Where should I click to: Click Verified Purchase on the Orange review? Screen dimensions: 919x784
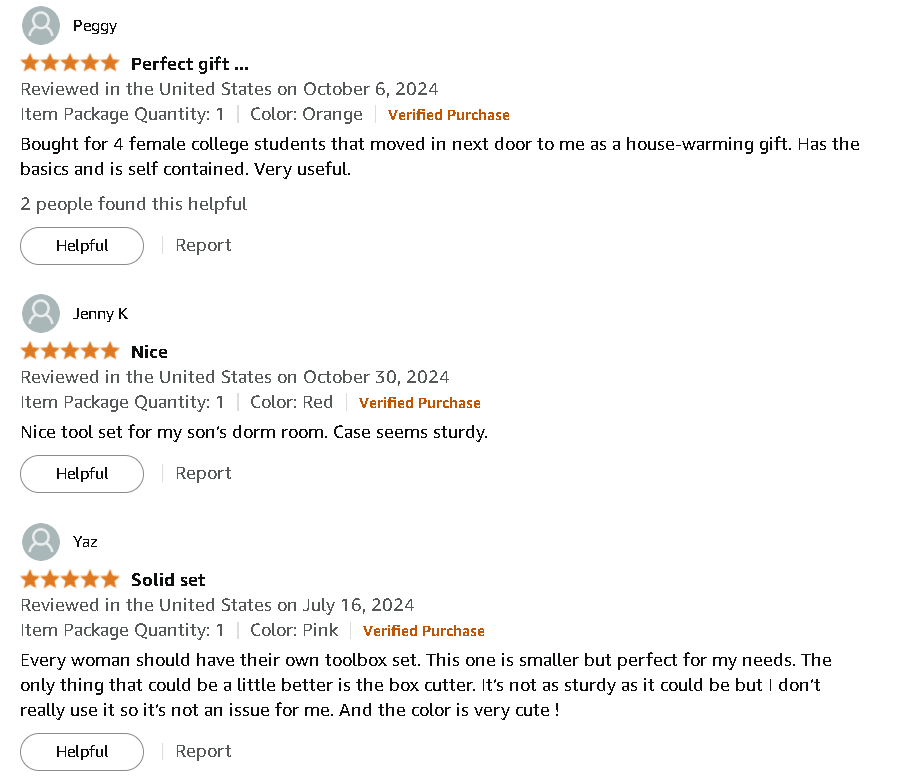coord(449,115)
